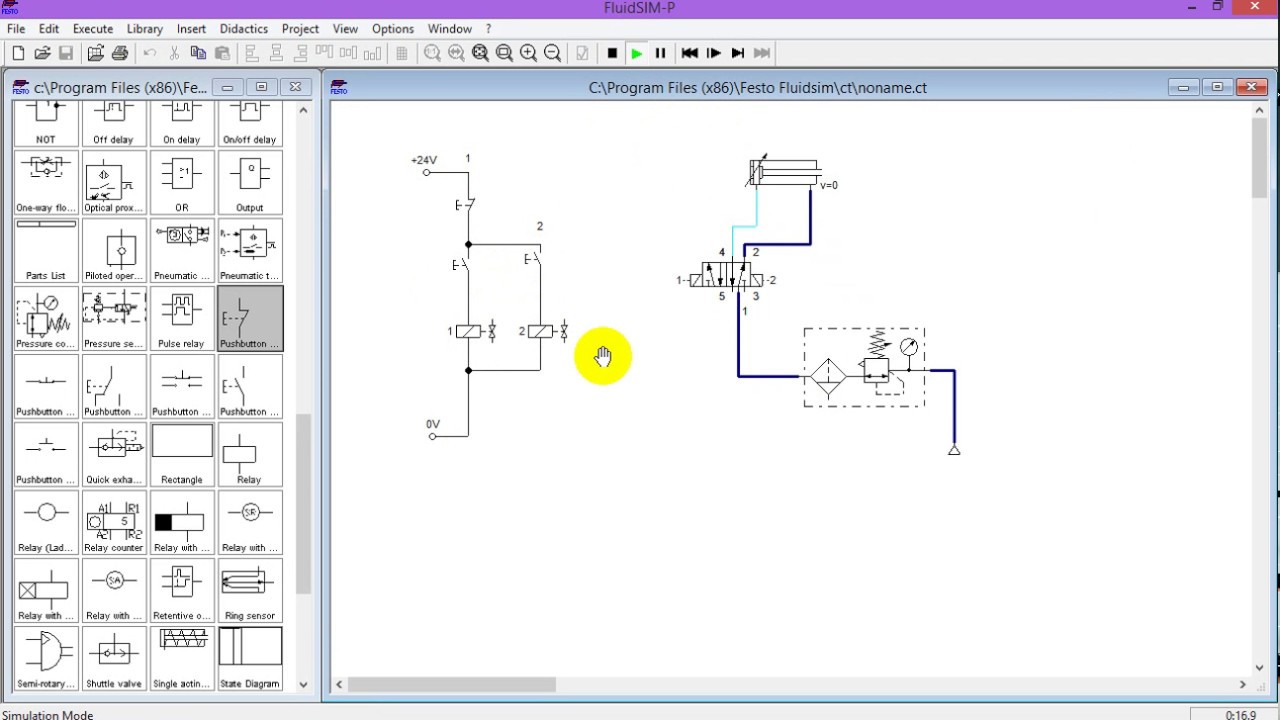Select the State Diagram component
This screenshot has height=720, width=1280.
click(250, 658)
